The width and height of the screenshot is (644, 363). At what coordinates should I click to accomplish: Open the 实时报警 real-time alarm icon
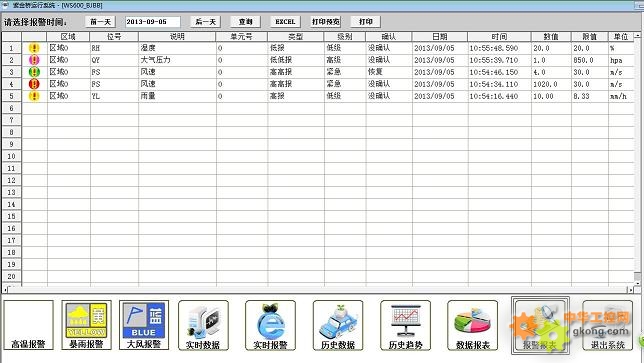270,325
